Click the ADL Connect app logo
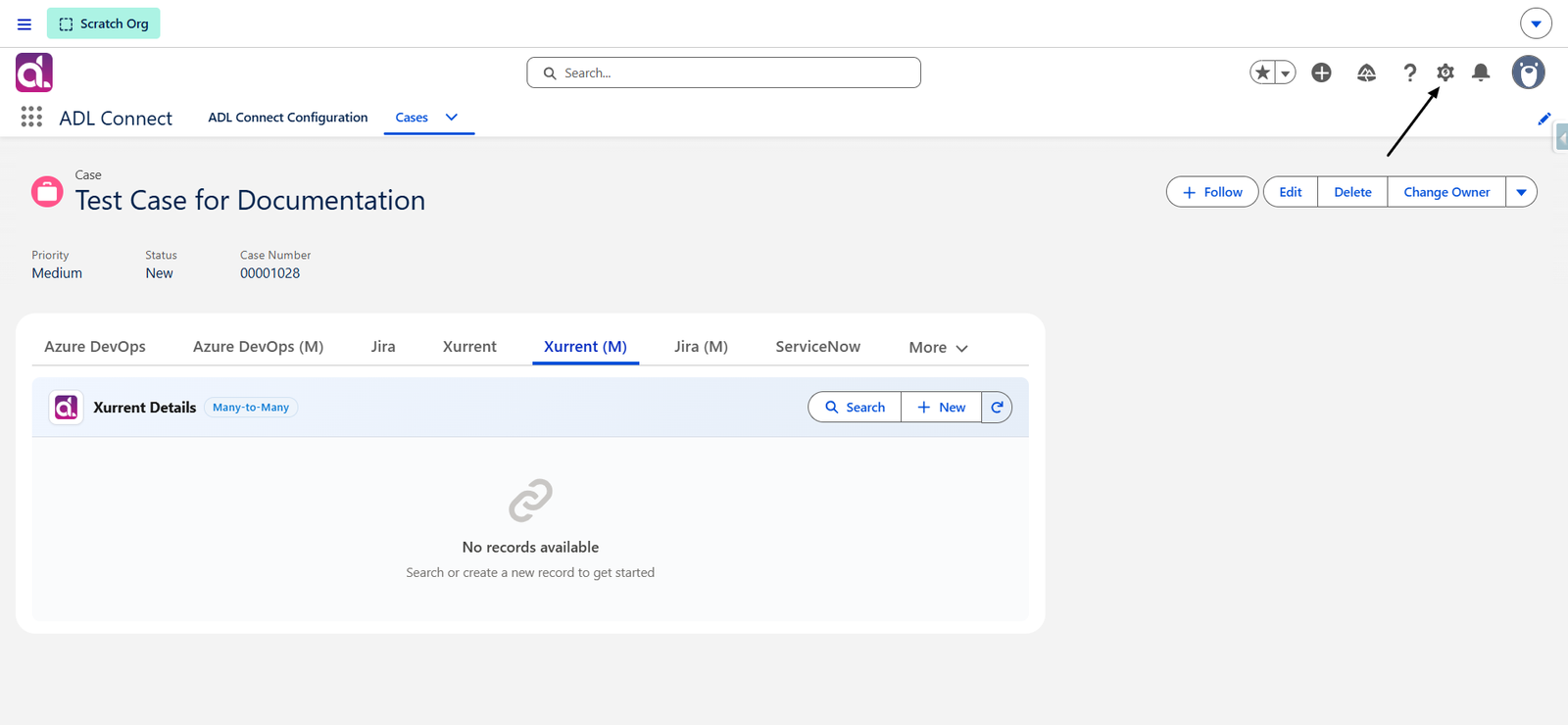 click(x=34, y=72)
